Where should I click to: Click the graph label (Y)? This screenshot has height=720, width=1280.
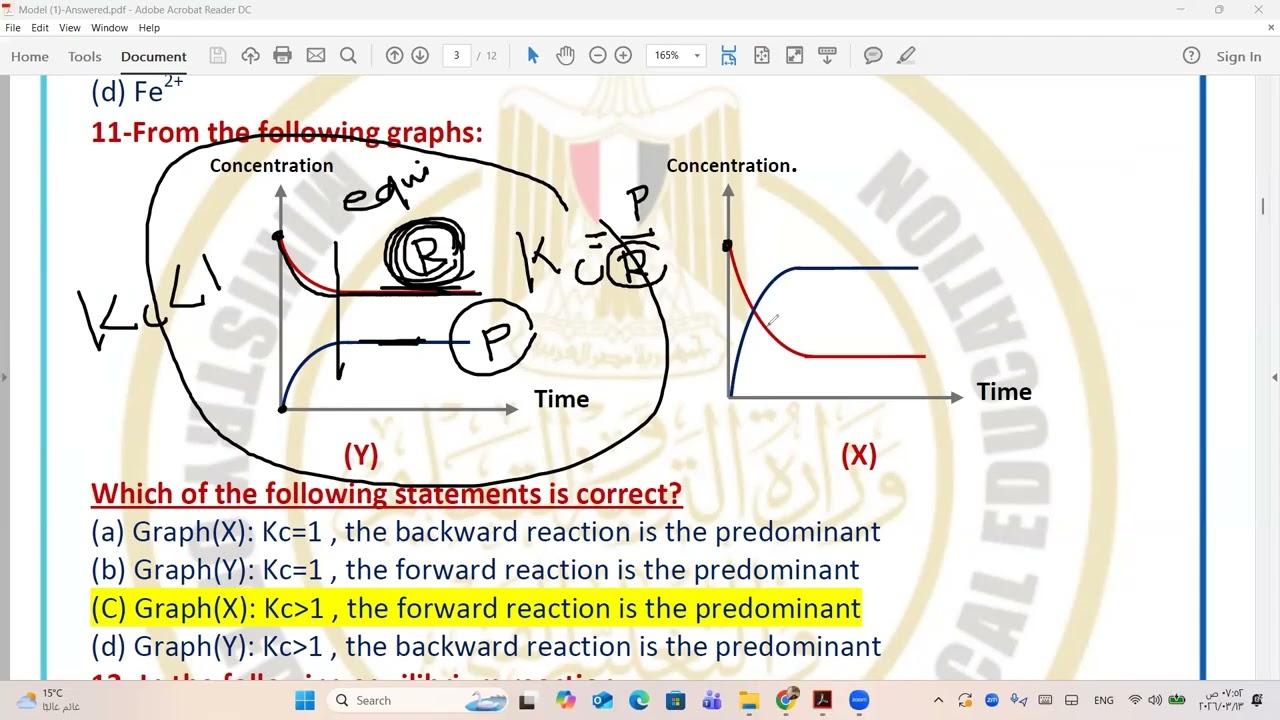361,456
